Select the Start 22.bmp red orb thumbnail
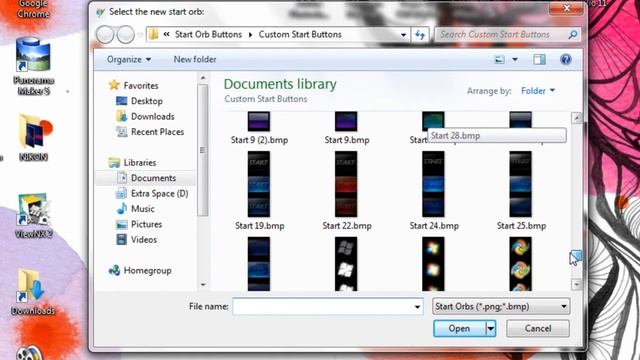 (346, 184)
